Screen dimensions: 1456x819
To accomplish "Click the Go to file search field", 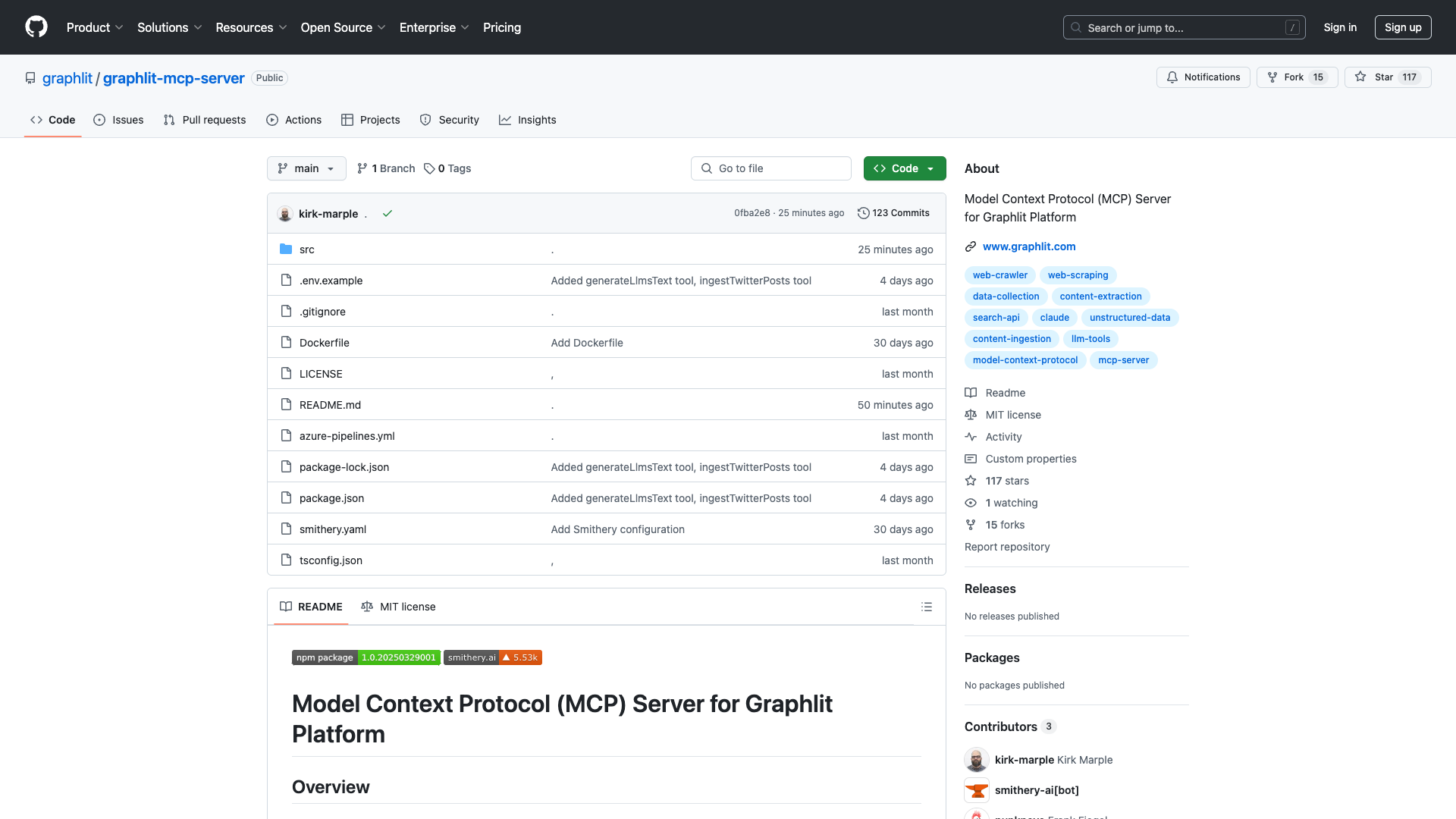I will coord(770,168).
